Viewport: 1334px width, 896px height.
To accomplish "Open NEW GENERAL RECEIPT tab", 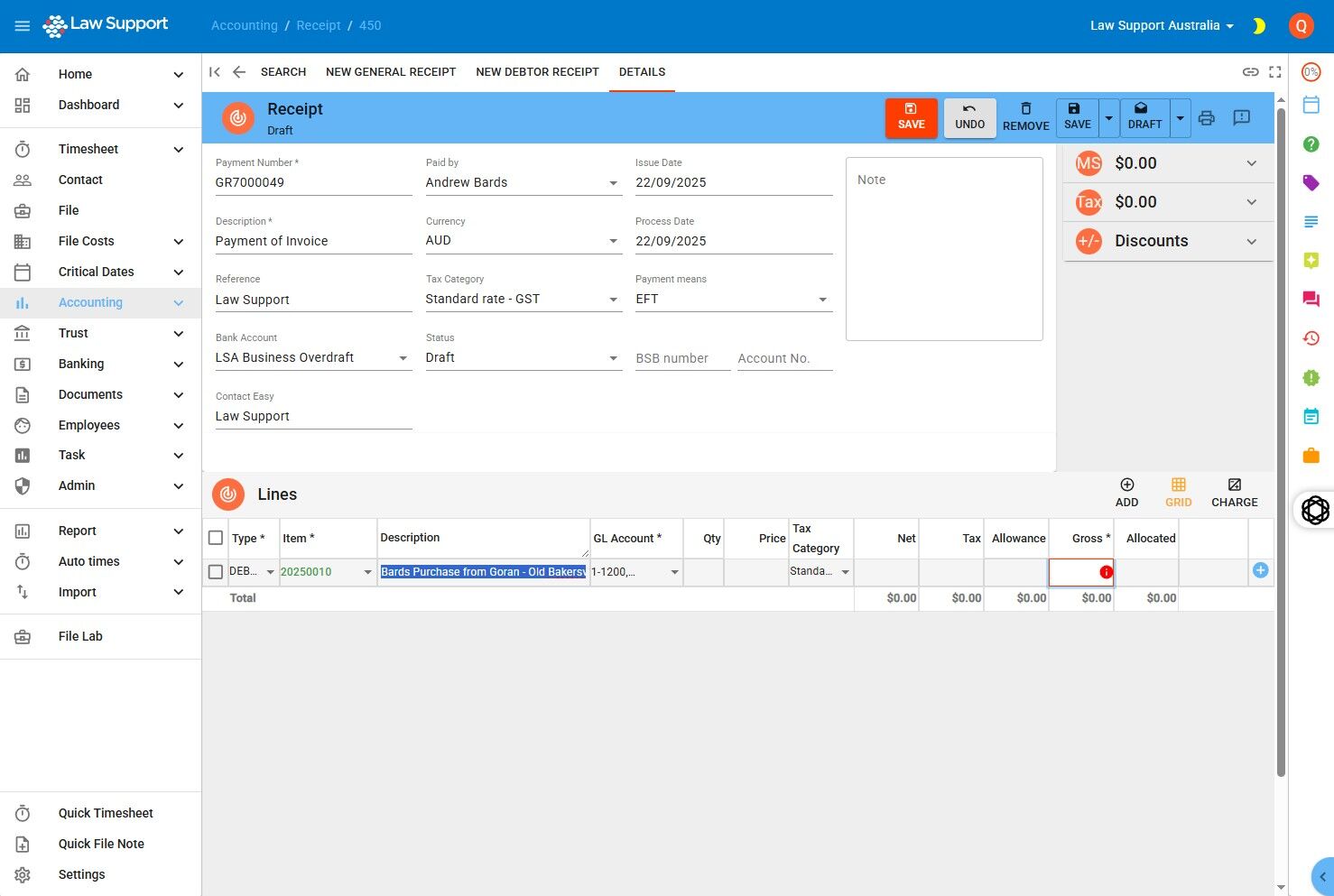I will tap(391, 72).
